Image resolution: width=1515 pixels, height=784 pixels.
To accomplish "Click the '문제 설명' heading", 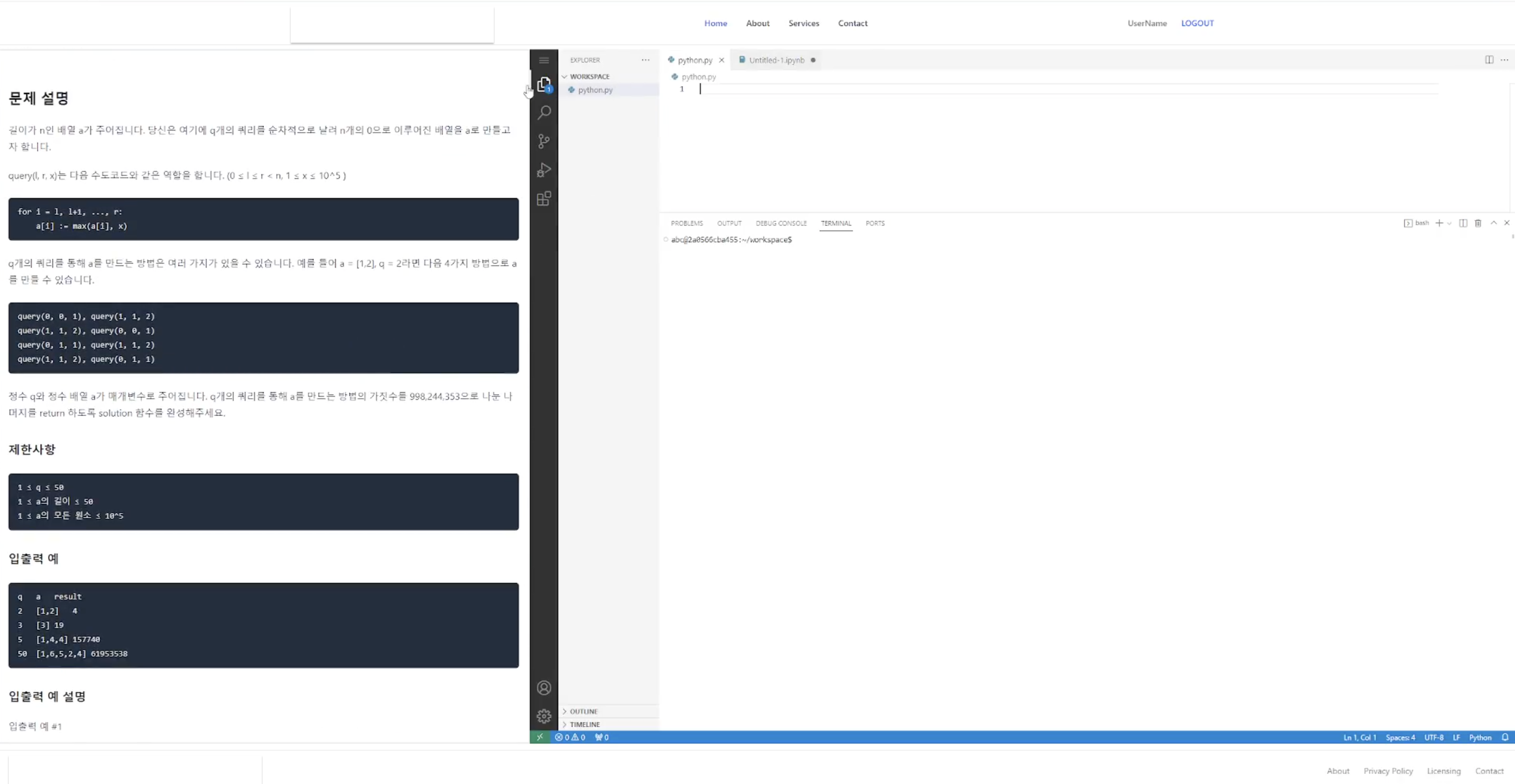I will coord(38,98).
